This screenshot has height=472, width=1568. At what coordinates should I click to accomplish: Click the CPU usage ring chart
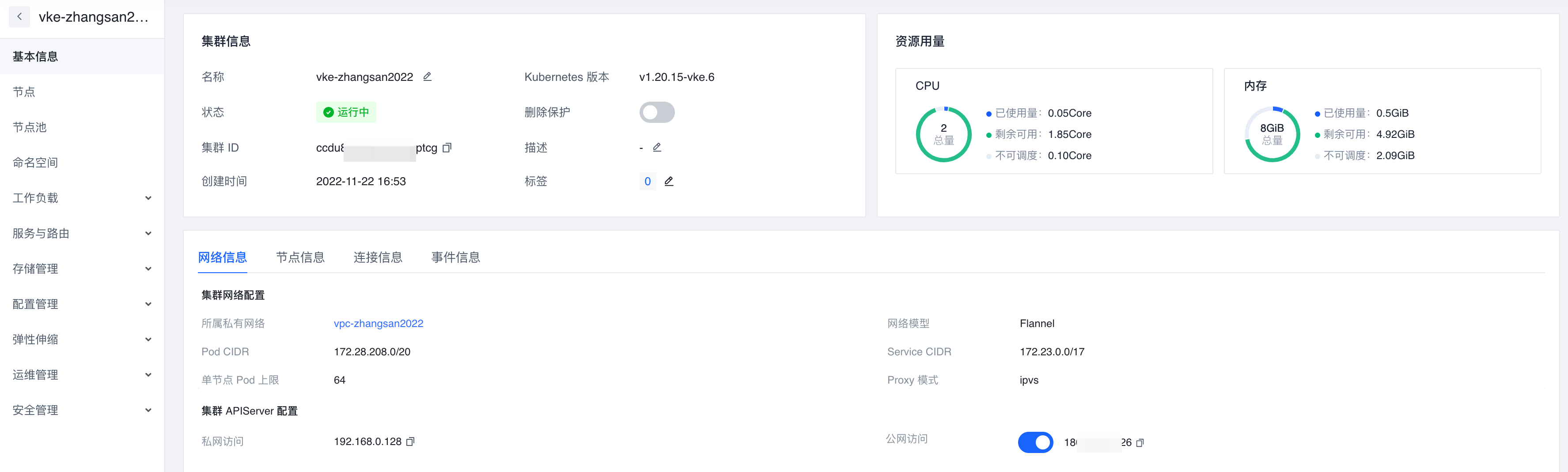click(x=943, y=134)
